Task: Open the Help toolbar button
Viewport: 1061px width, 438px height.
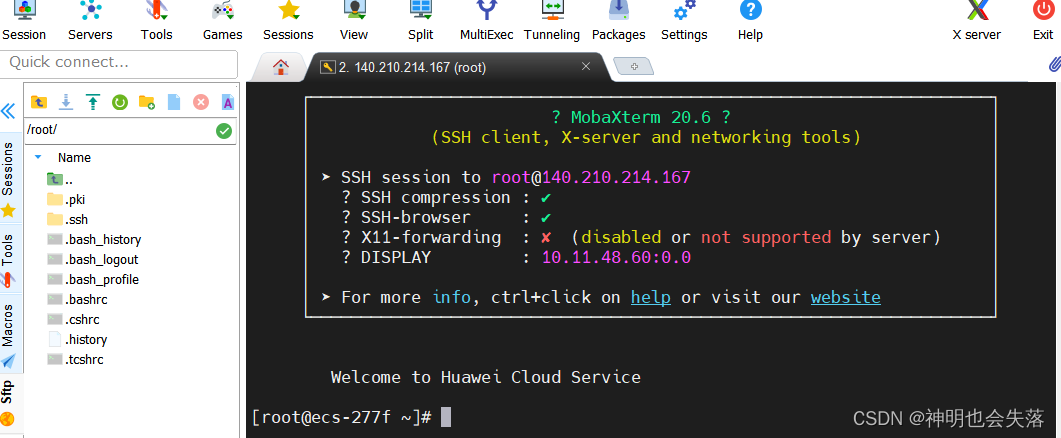Action: point(750,22)
